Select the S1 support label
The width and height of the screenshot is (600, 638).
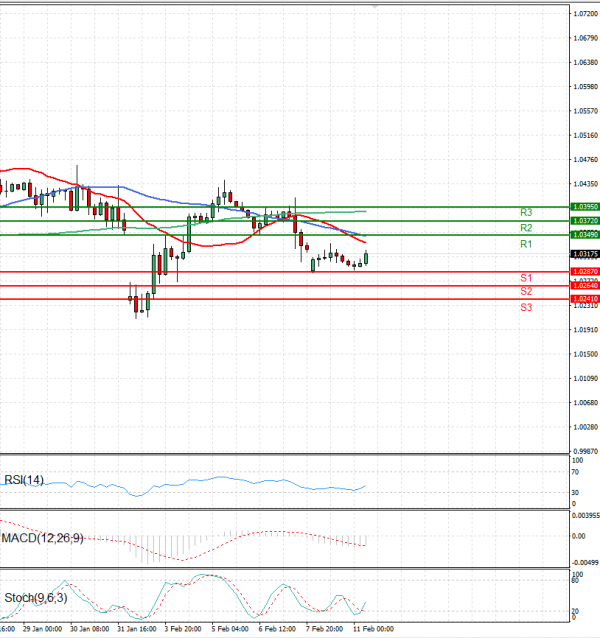click(525, 277)
